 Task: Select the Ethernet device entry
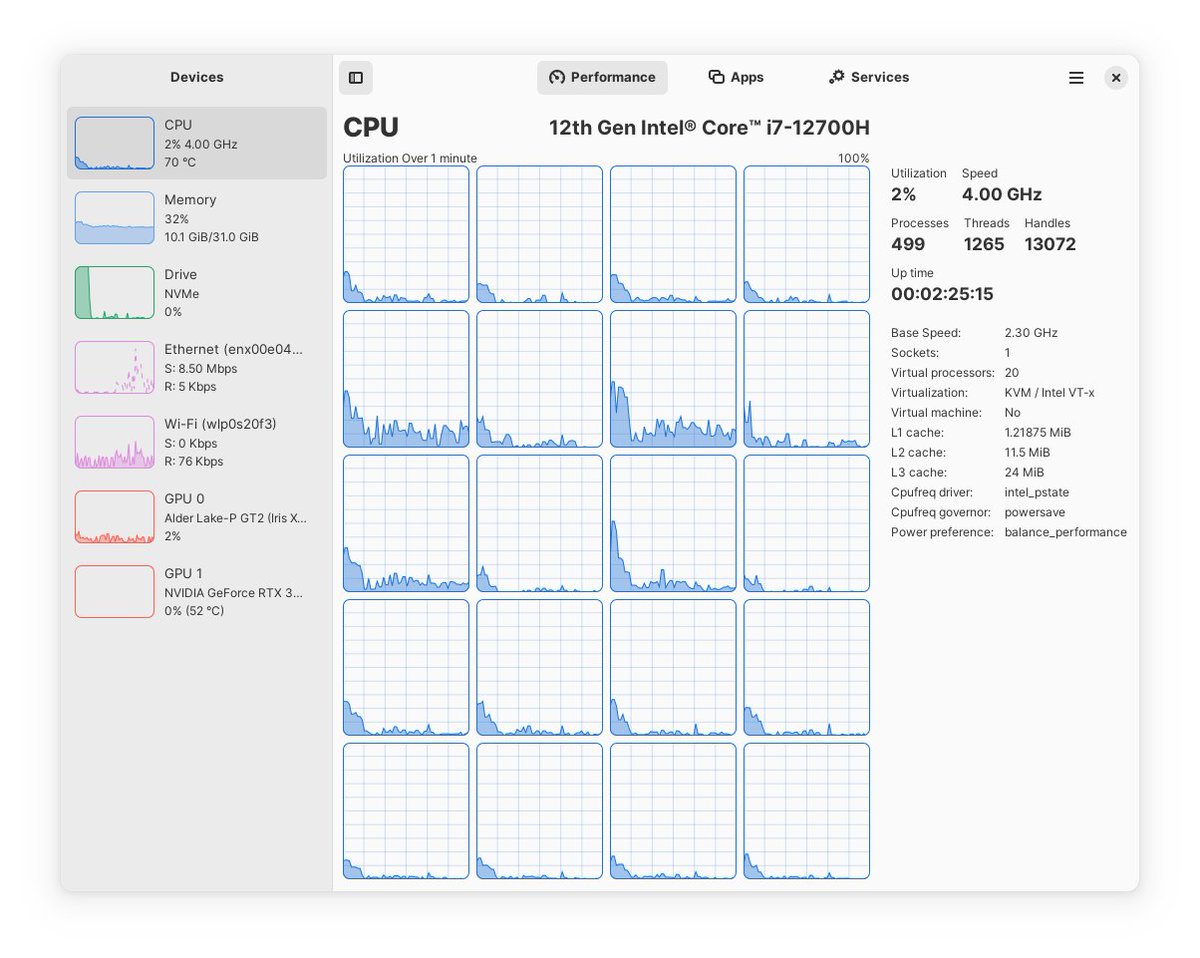click(x=197, y=368)
